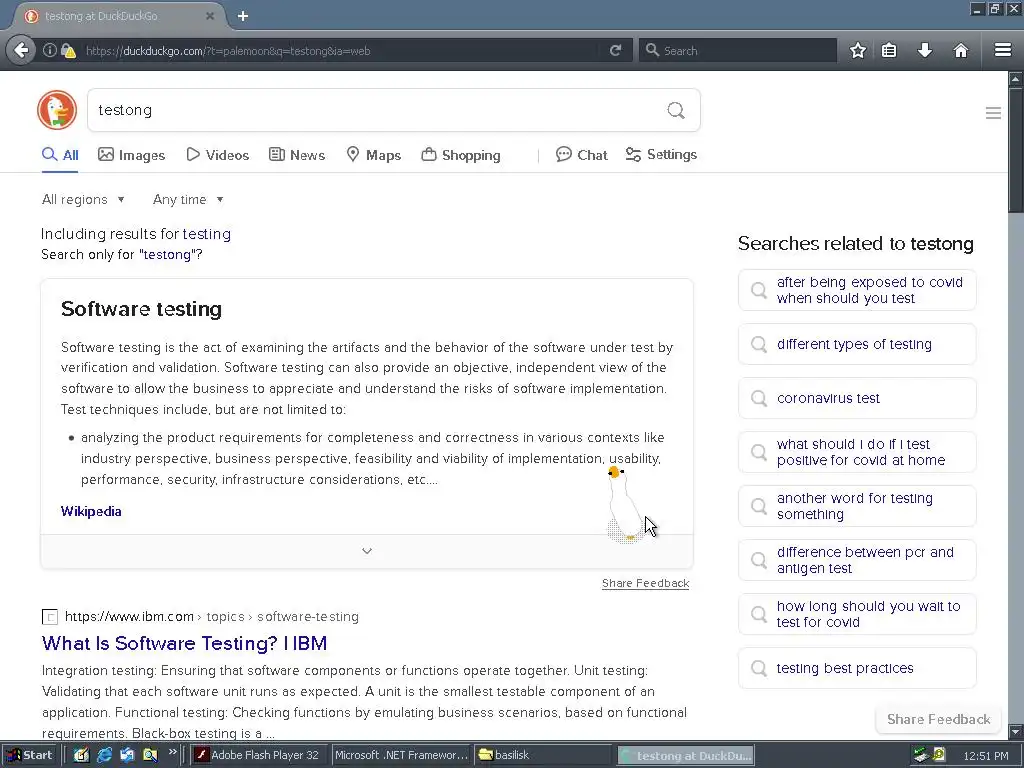The image size is (1024, 768).
Task: Click the warning lock icon in address bar
Action: click(x=69, y=50)
